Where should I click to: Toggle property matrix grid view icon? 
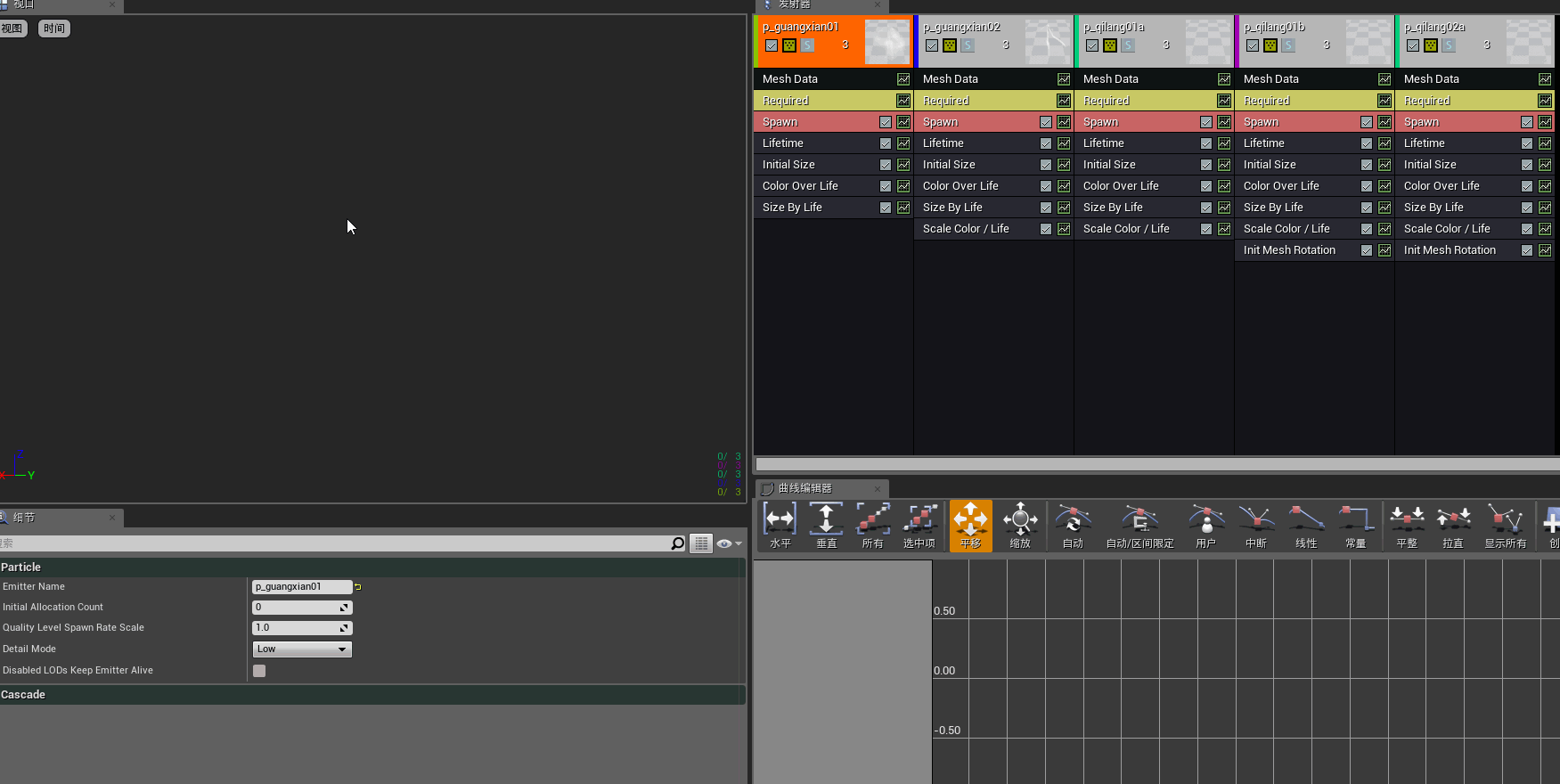point(702,543)
